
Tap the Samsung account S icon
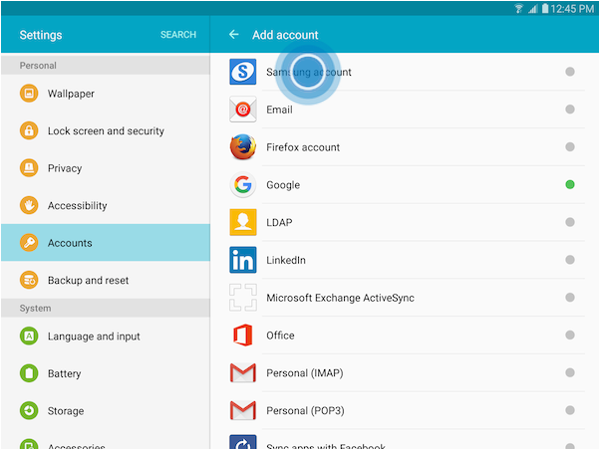tap(243, 72)
